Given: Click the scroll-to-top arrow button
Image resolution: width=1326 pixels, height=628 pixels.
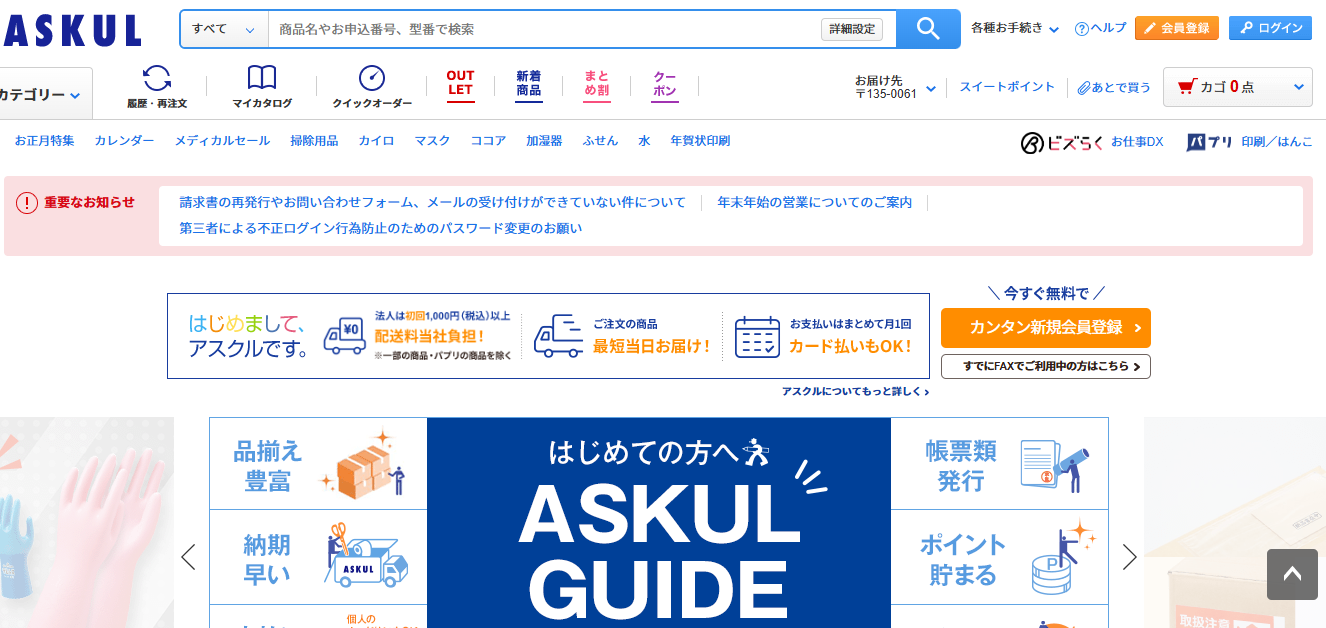Looking at the screenshot, I should (x=1292, y=574).
